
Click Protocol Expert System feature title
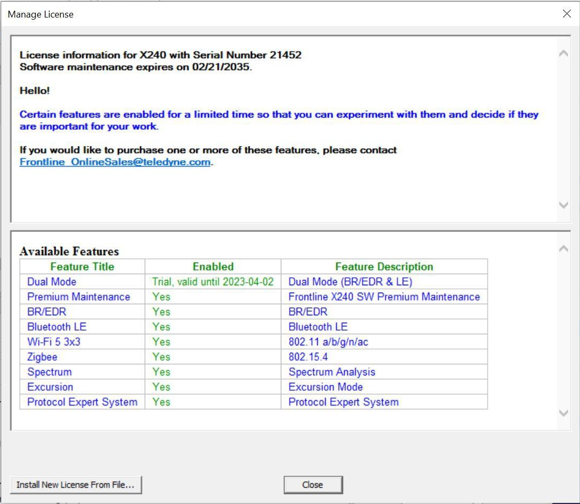[82, 402]
